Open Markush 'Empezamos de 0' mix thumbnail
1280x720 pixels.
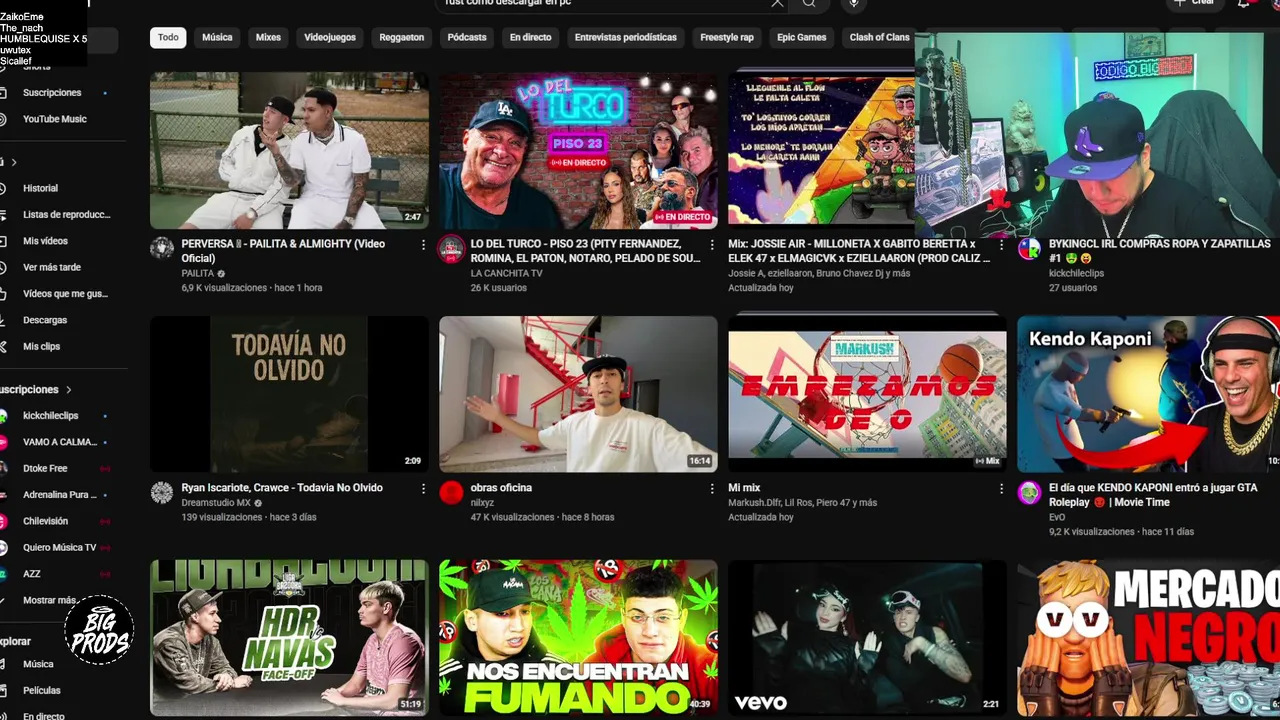[x=867, y=394]
